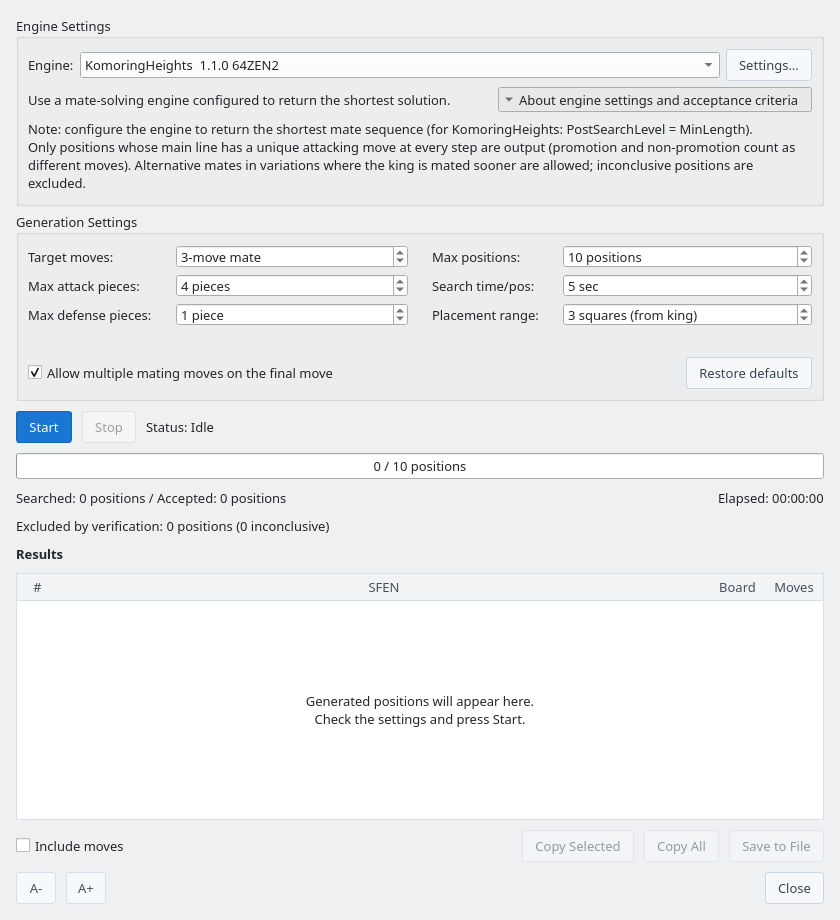Click the SFEN column header
This screenshot has height=920, width=840.
pyautogui.click(x=384, y=587)
